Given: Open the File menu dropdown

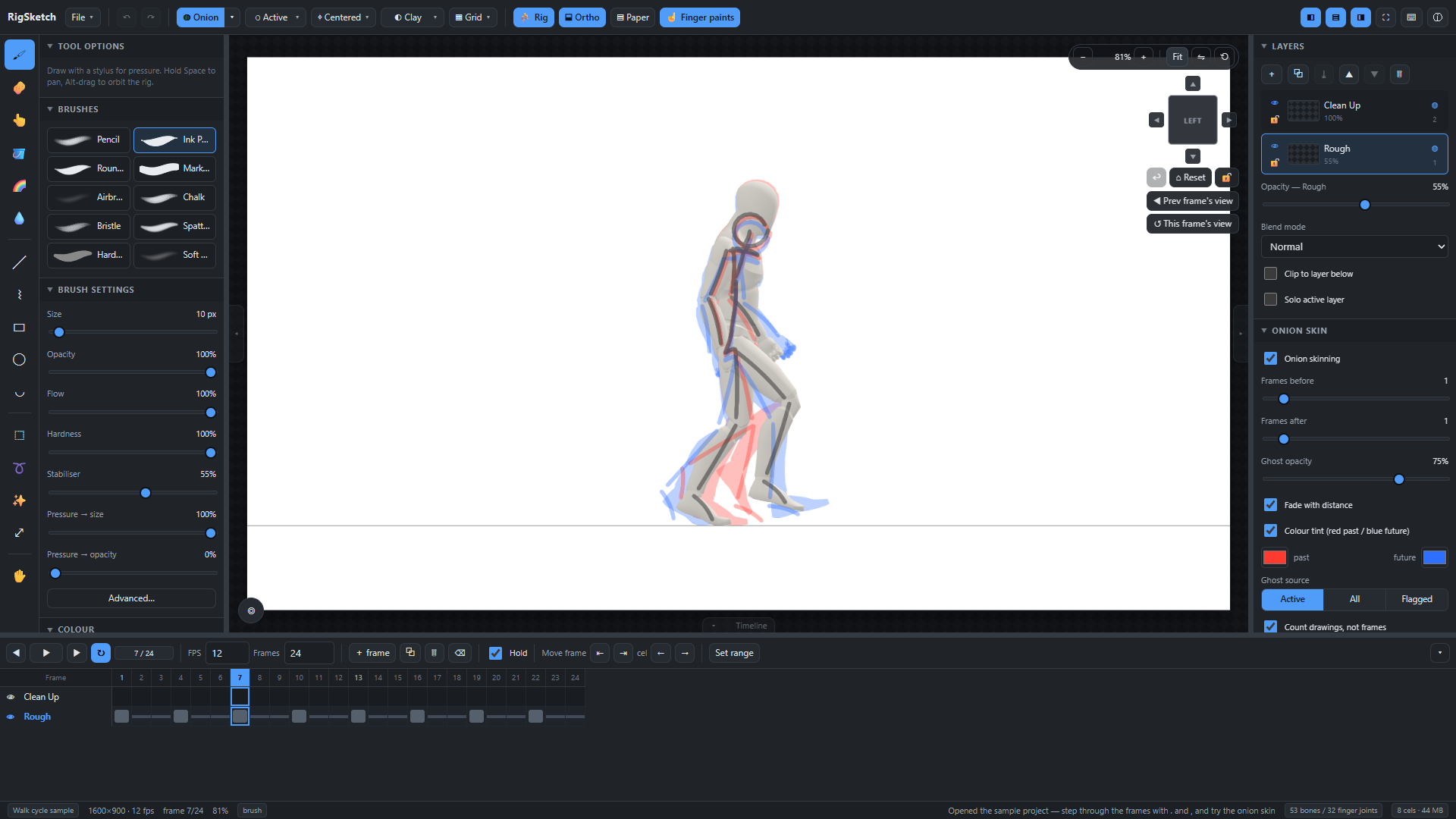Looking at the screenshot, I should pyautogui.click(x=83, y=17).
